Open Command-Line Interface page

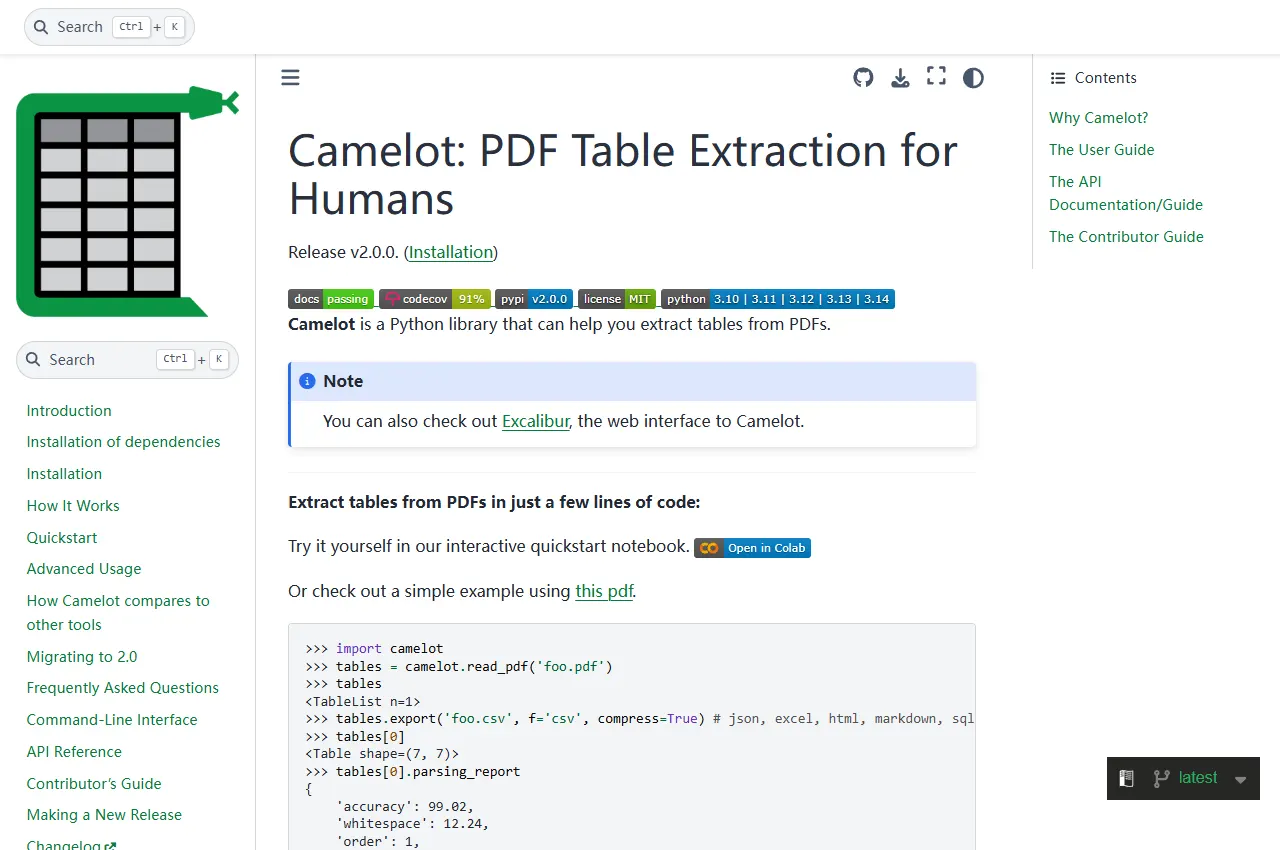pos(112,720)
